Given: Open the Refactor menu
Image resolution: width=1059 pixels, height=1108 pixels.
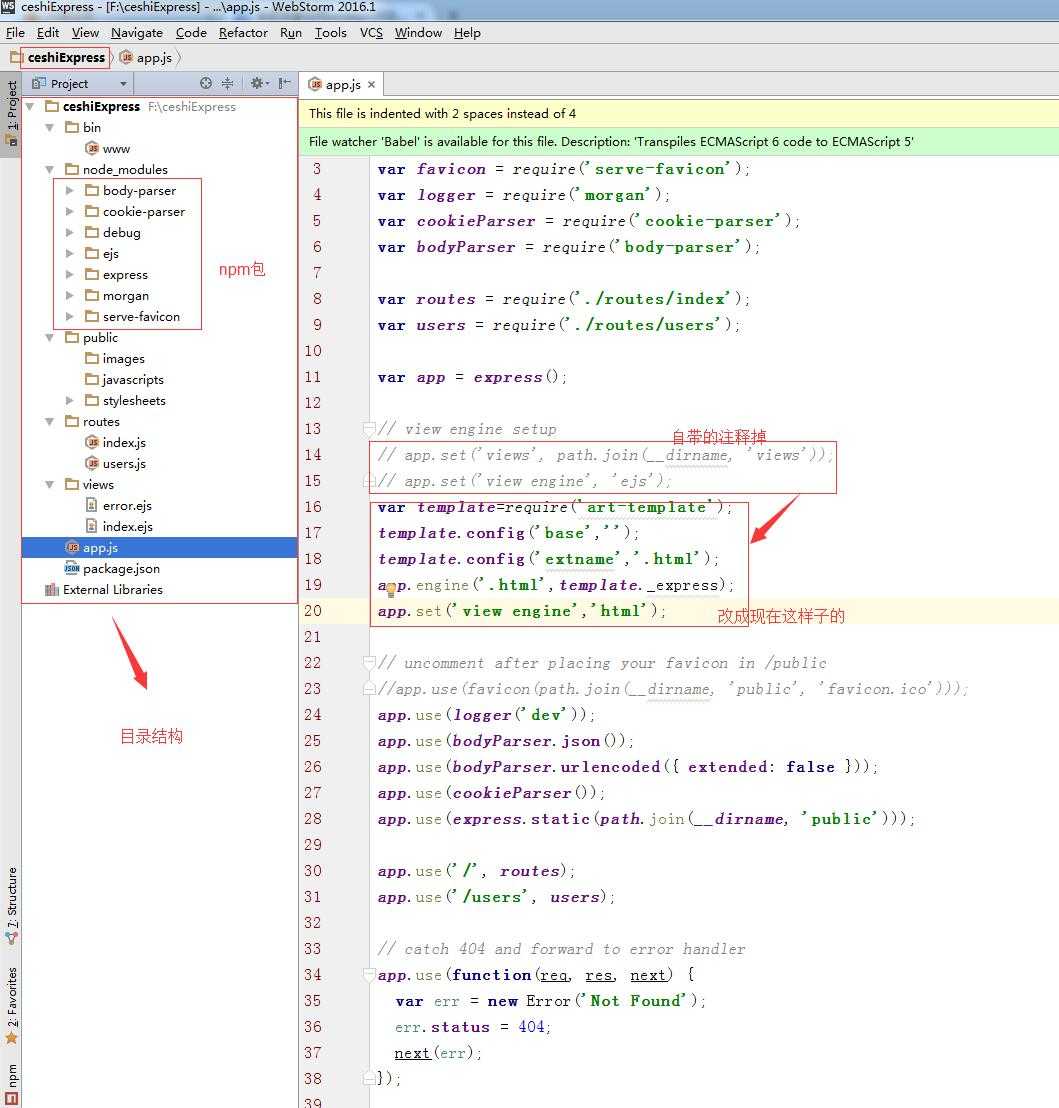Looking at the screenshot, I should click(x=243, y=33).
